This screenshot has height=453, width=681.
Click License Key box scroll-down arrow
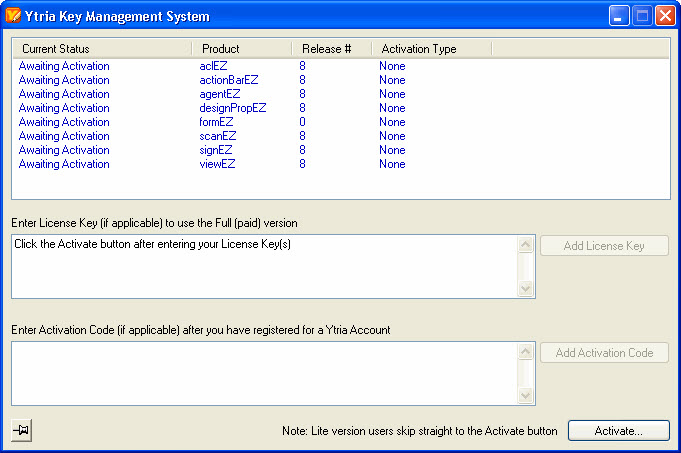526,289
